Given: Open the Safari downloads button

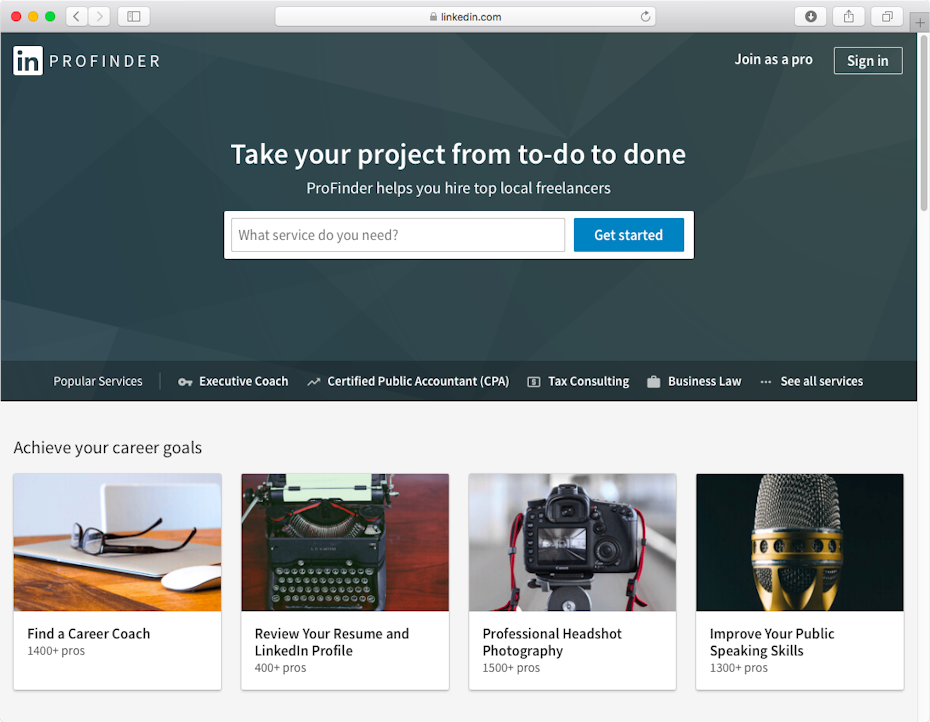Looking at the screenshot, I should pyautogui.click(x=810, y=16).
